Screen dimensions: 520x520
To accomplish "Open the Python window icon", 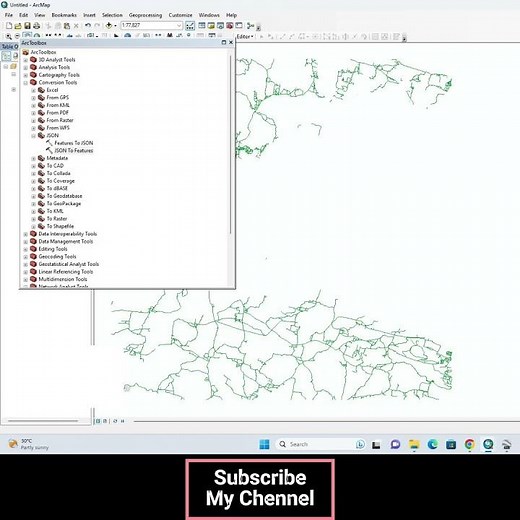I will click(x=239, y=26).
